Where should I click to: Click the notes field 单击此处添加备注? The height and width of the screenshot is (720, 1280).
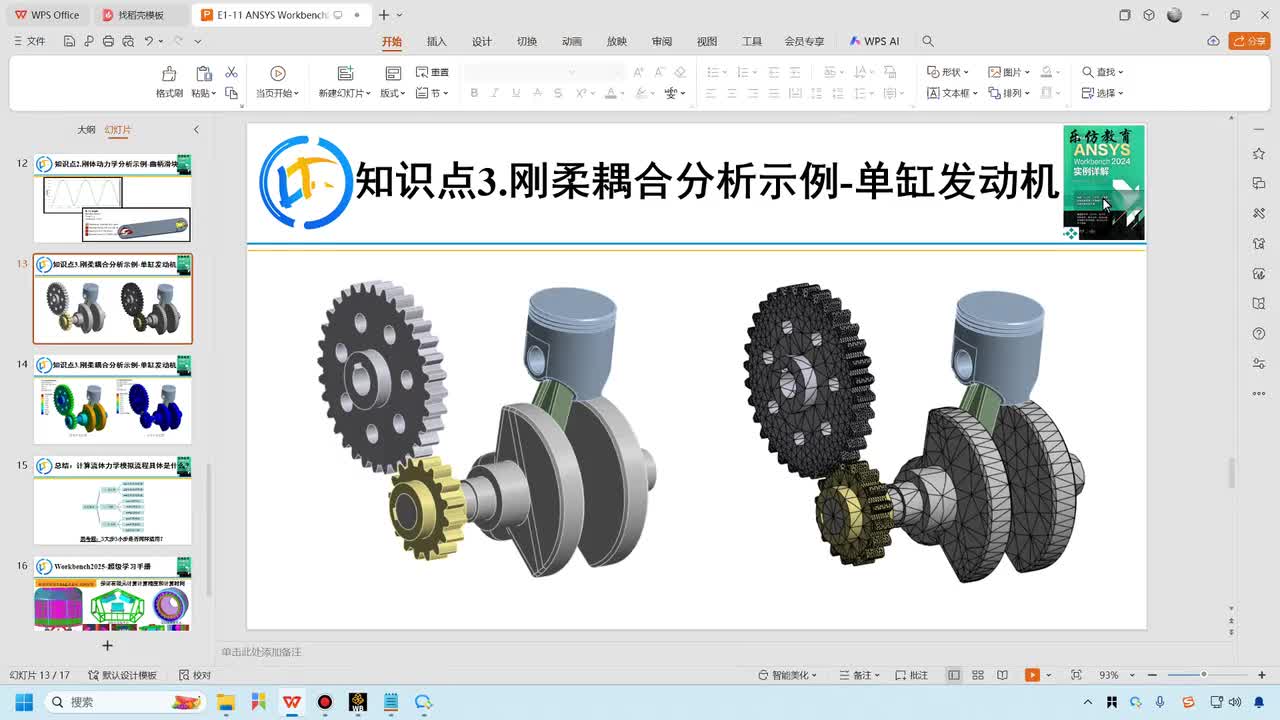(262, 652)
